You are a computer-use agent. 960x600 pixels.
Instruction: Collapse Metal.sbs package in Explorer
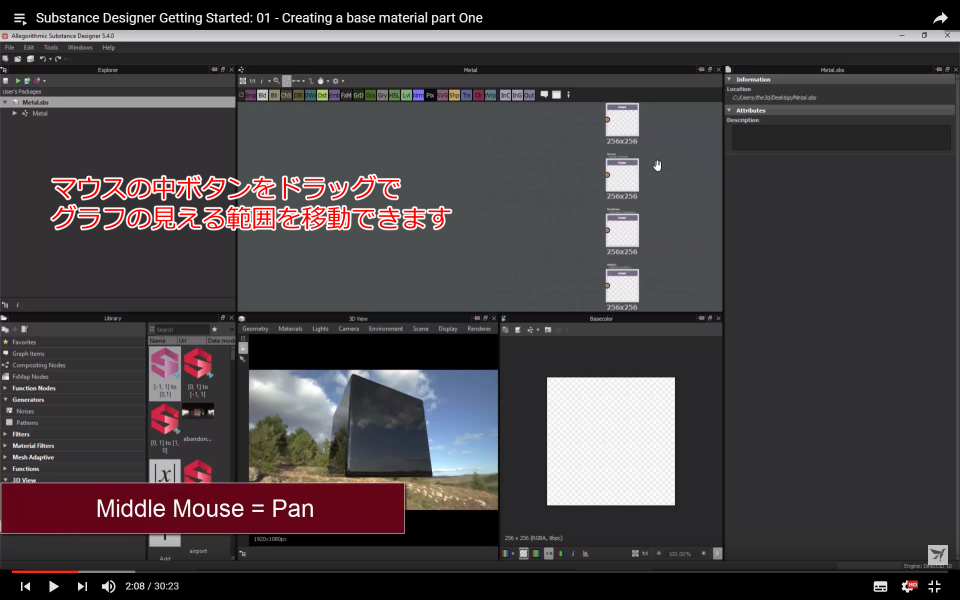[x=6, y=102]
